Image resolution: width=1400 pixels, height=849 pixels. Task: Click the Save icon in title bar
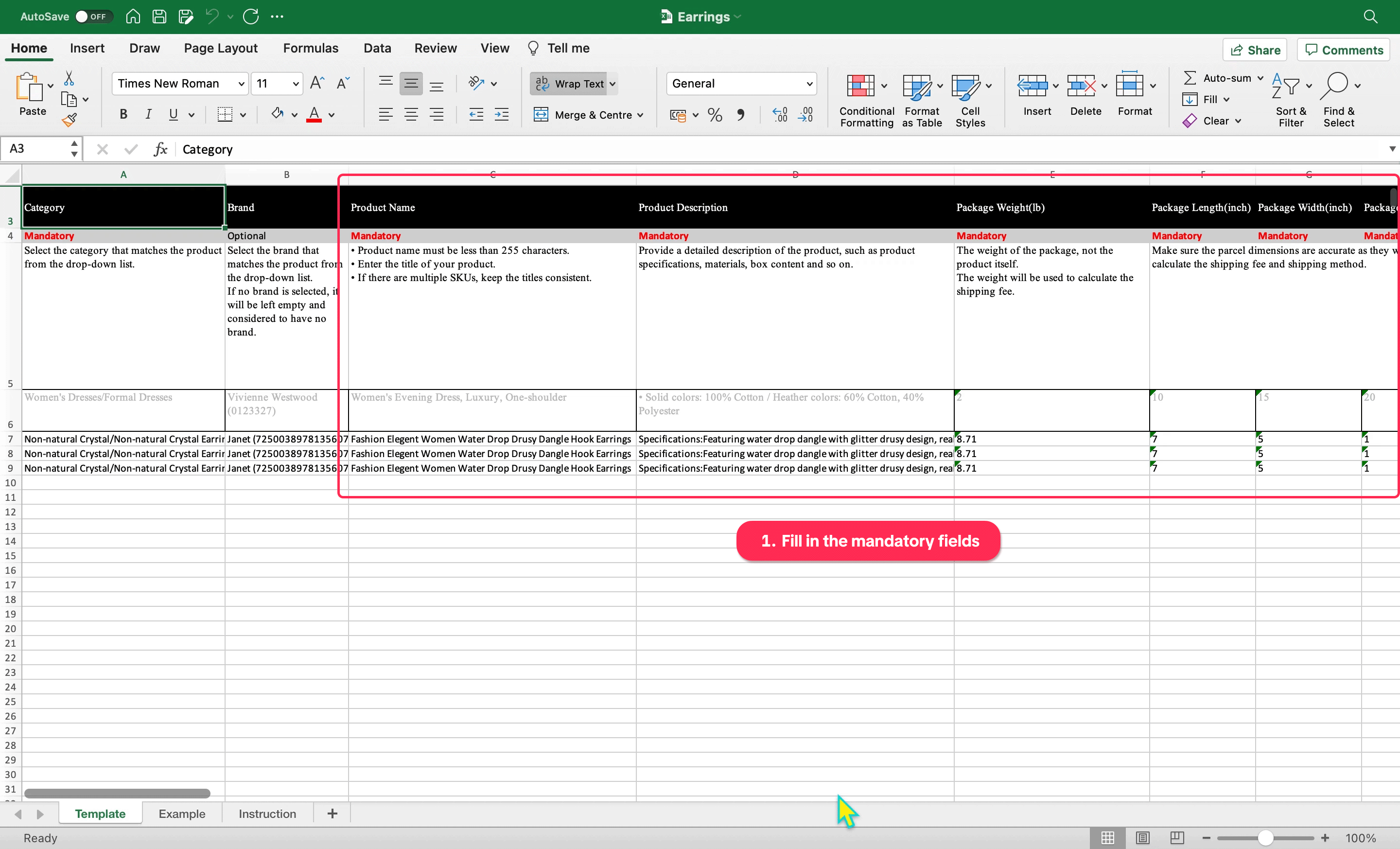pos(159,17)
